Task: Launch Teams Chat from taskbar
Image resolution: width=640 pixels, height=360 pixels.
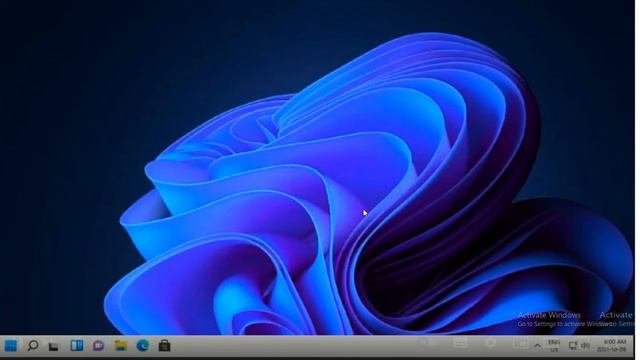Action: pos(98,346)
